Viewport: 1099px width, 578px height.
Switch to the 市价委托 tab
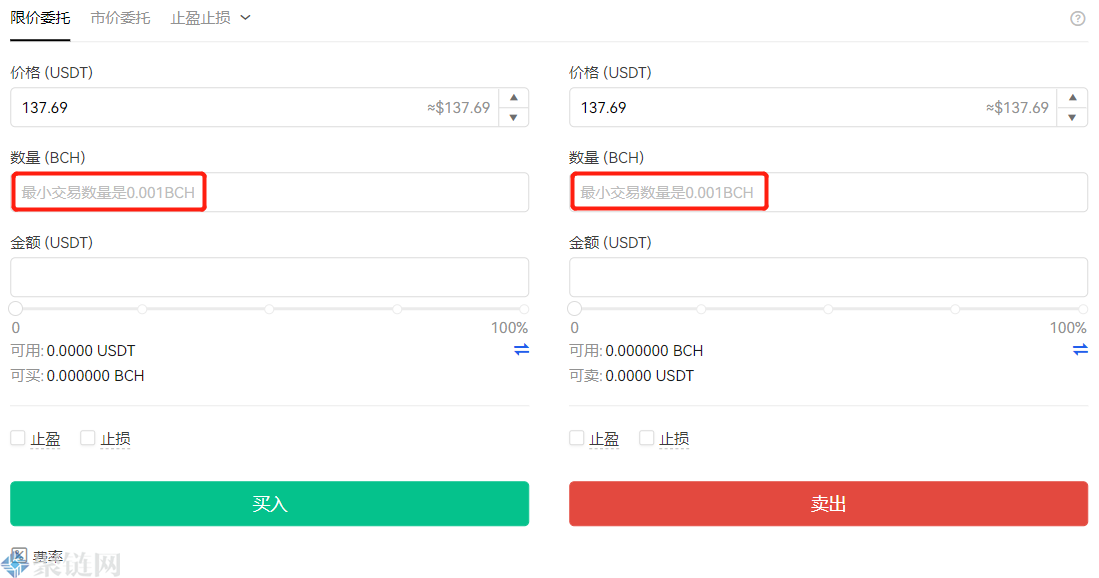point(121,18)
